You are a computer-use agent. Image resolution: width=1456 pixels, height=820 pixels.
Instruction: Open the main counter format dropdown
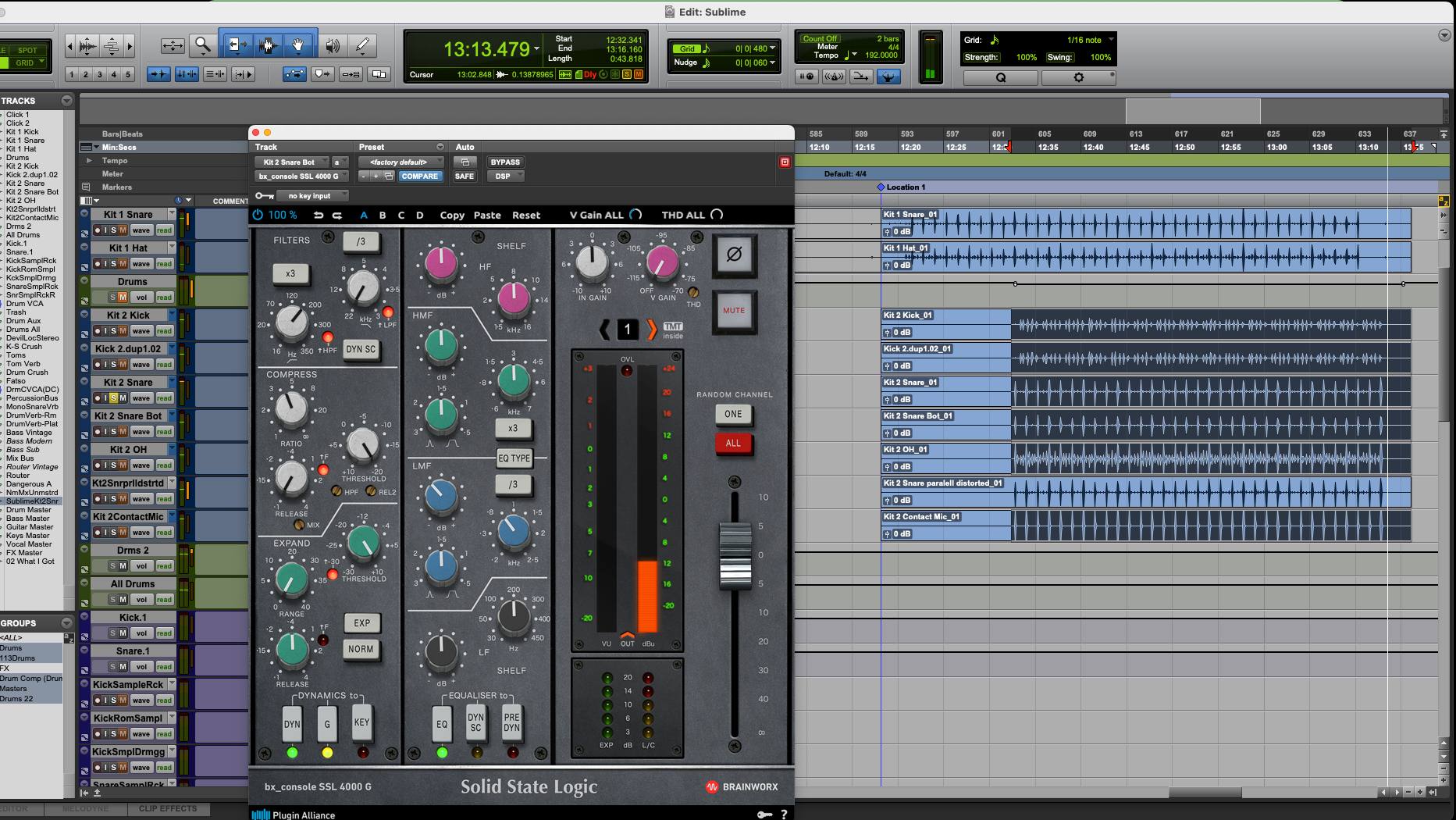pos(536,49)
